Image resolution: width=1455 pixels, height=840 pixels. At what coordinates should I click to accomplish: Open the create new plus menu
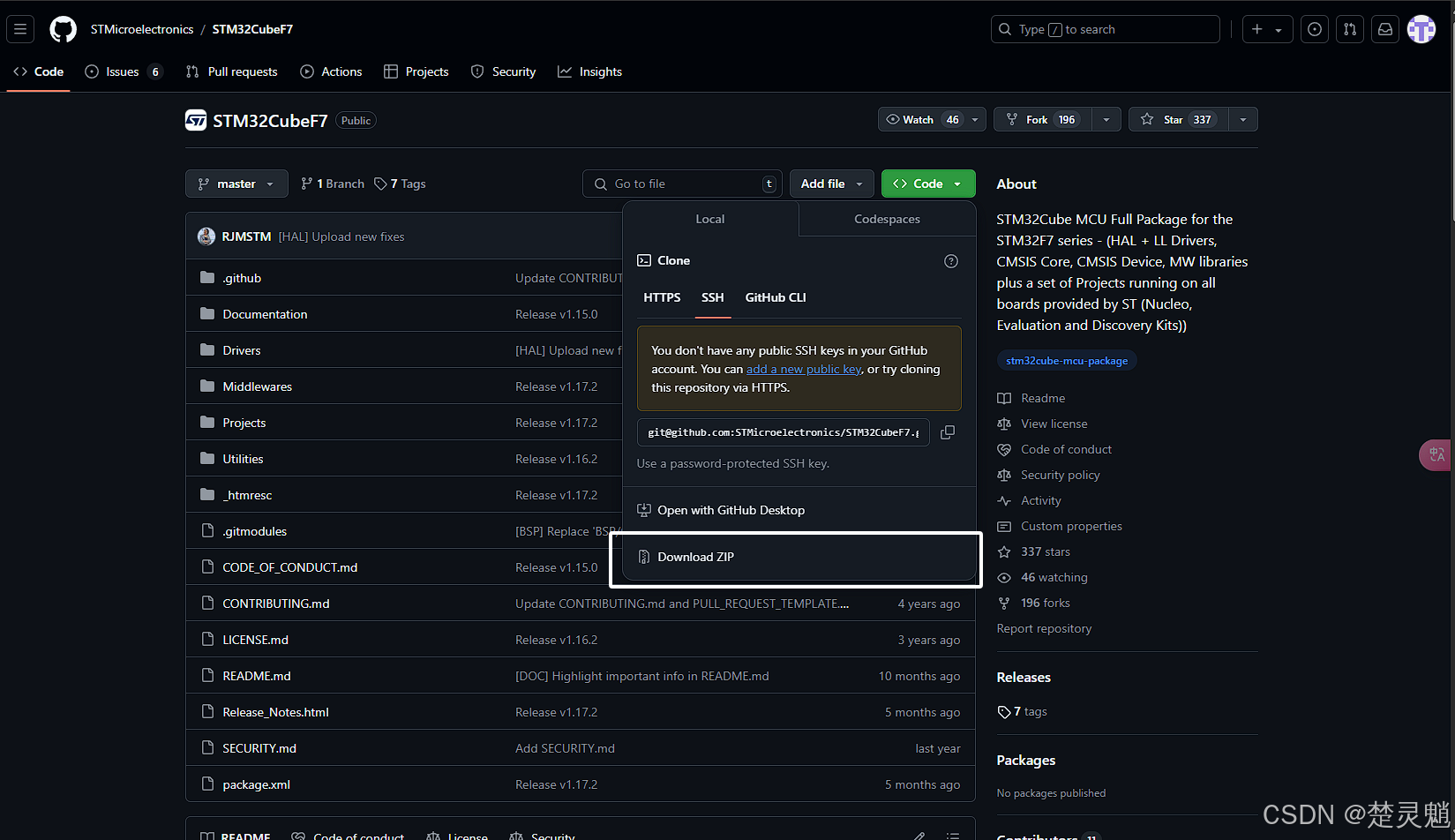[x=1267, y=29]
